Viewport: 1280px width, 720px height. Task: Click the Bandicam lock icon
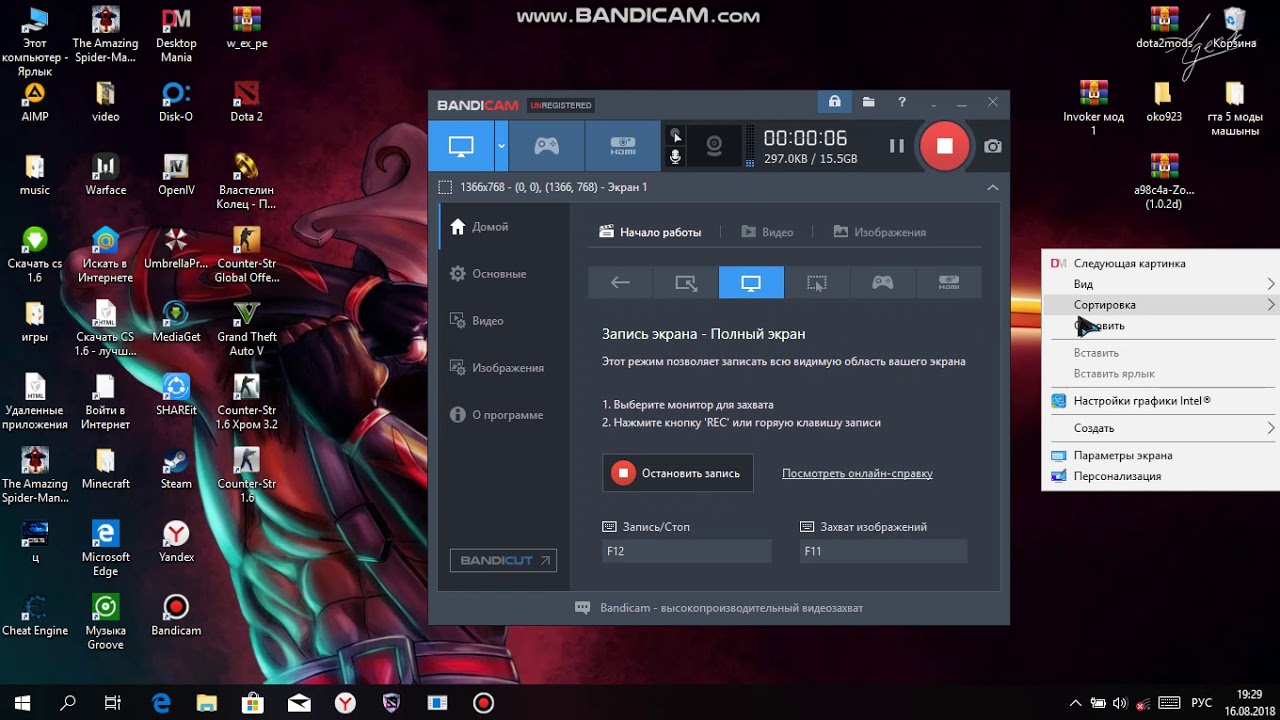click(834, 102)
